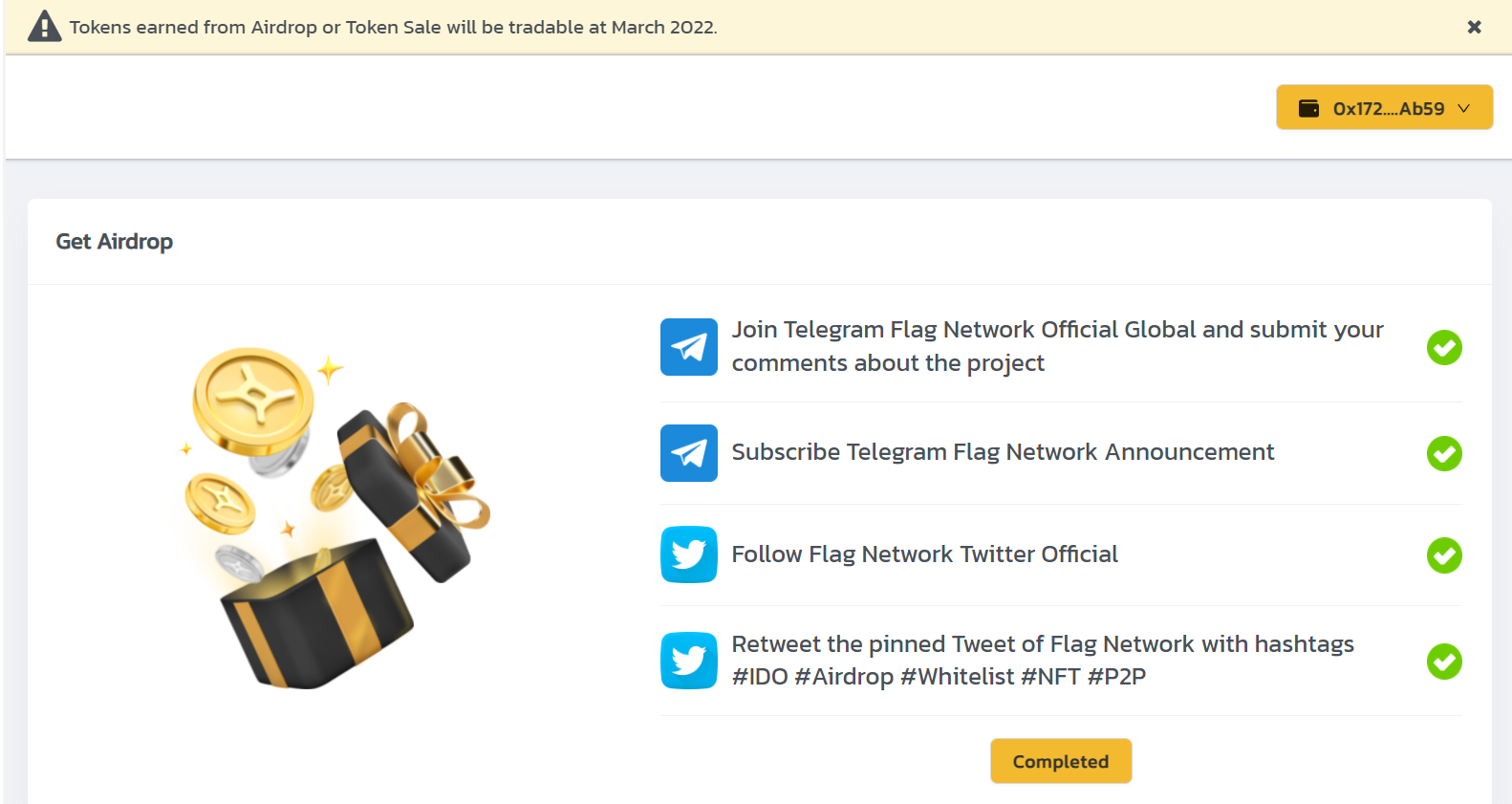Image resolution: width=1512 pixels, height=804 pixels.
Task: Open Subscribe Telegram Flag Network Announcement link
Action: [x=1003, y=452]
